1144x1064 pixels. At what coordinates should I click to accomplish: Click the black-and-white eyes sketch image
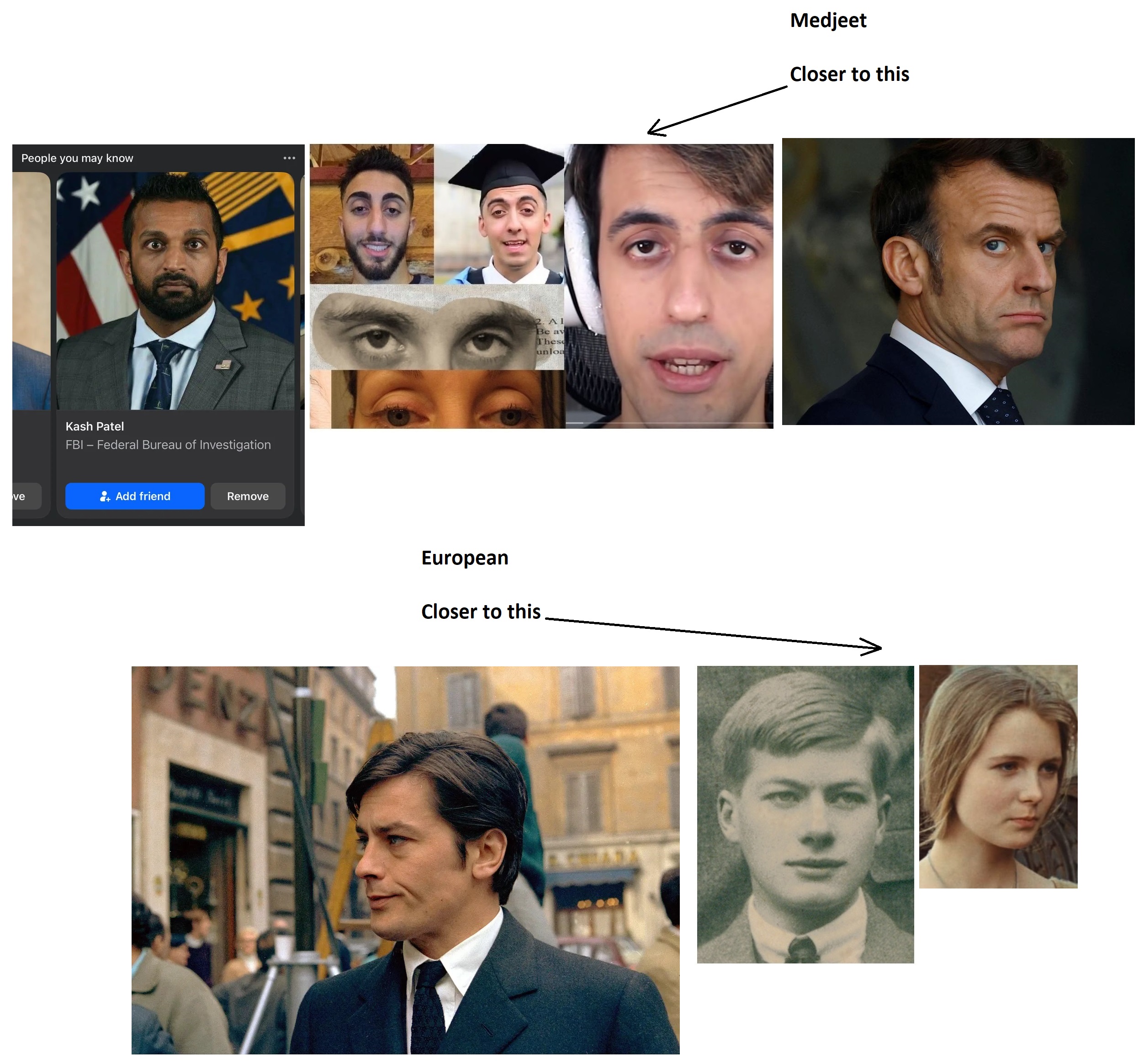coord(437,327)
